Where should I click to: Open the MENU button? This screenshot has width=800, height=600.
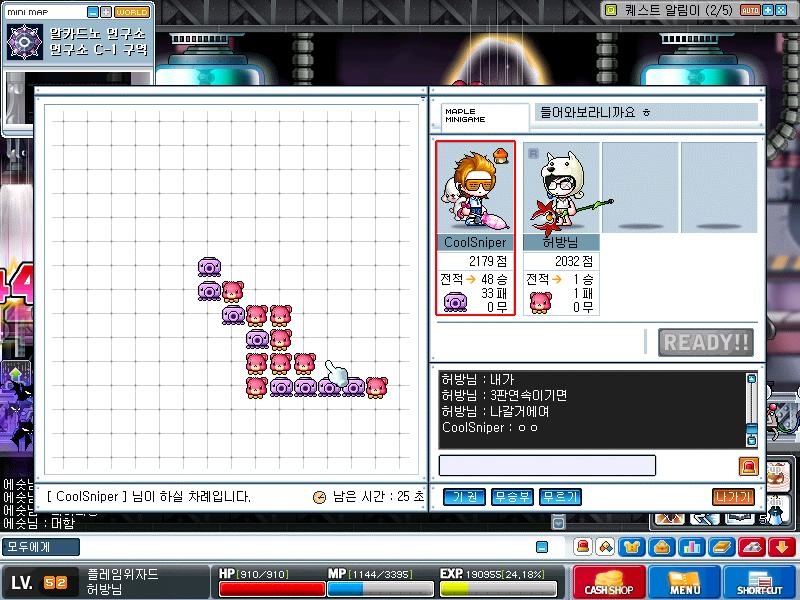point(684,582)
